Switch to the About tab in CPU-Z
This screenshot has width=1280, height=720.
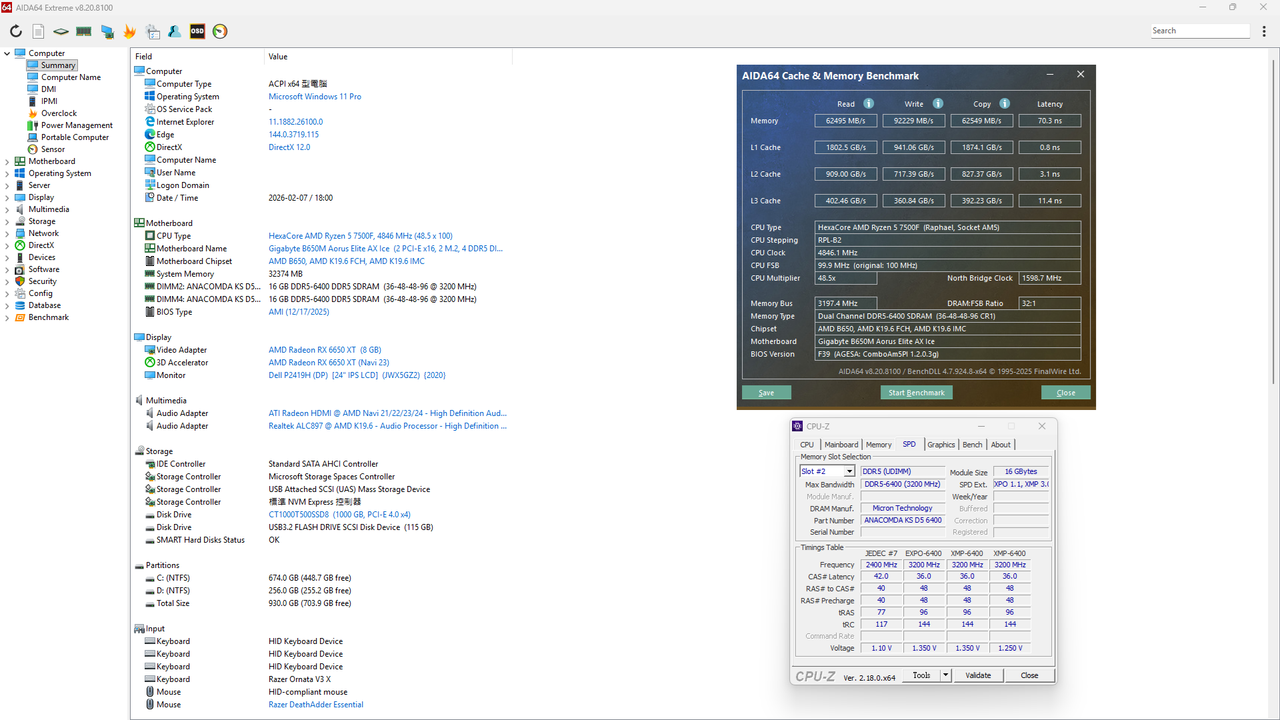point(1001,444)
